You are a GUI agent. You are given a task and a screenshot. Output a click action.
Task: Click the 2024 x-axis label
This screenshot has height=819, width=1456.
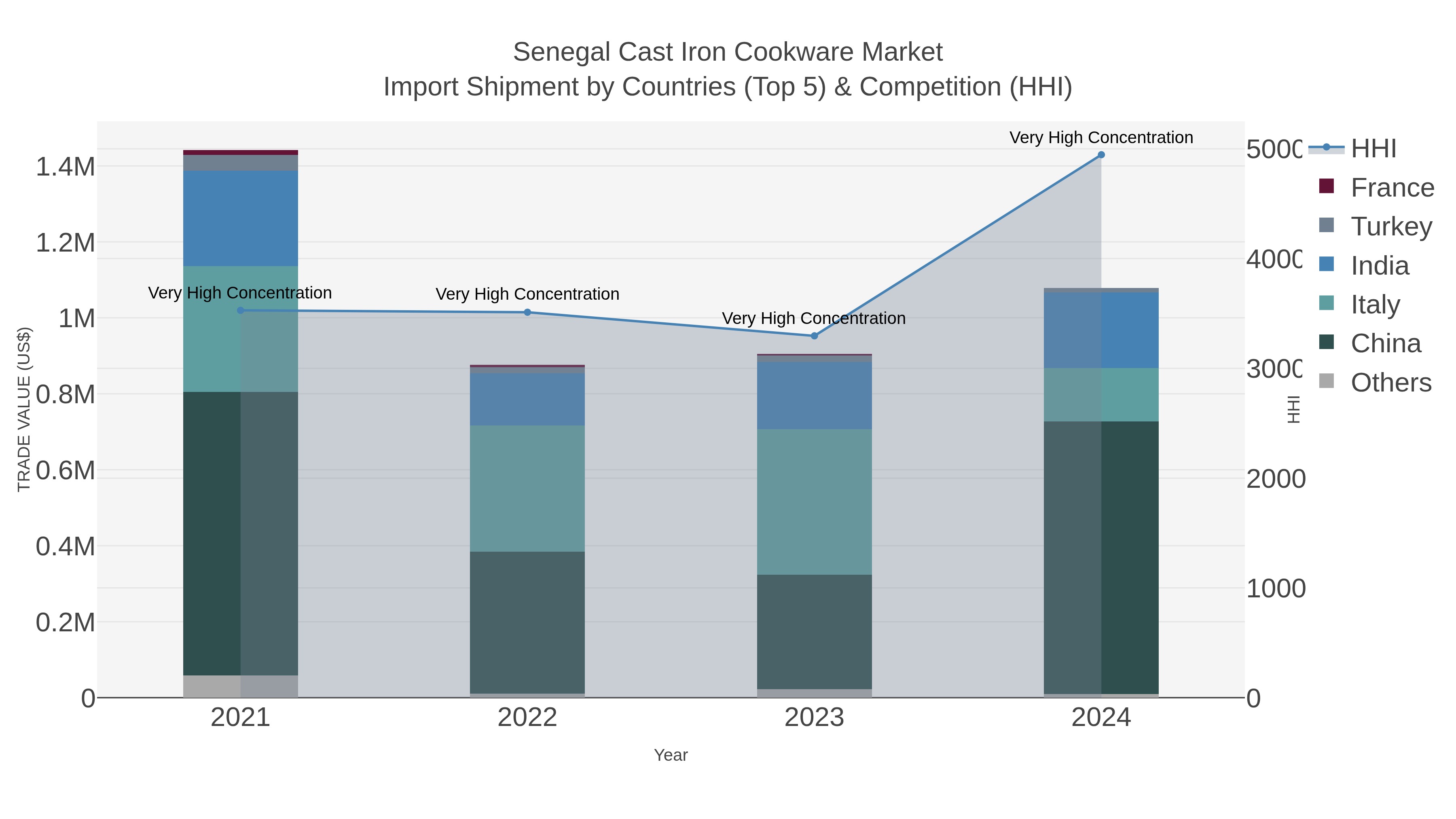[x=1101, y=717]
